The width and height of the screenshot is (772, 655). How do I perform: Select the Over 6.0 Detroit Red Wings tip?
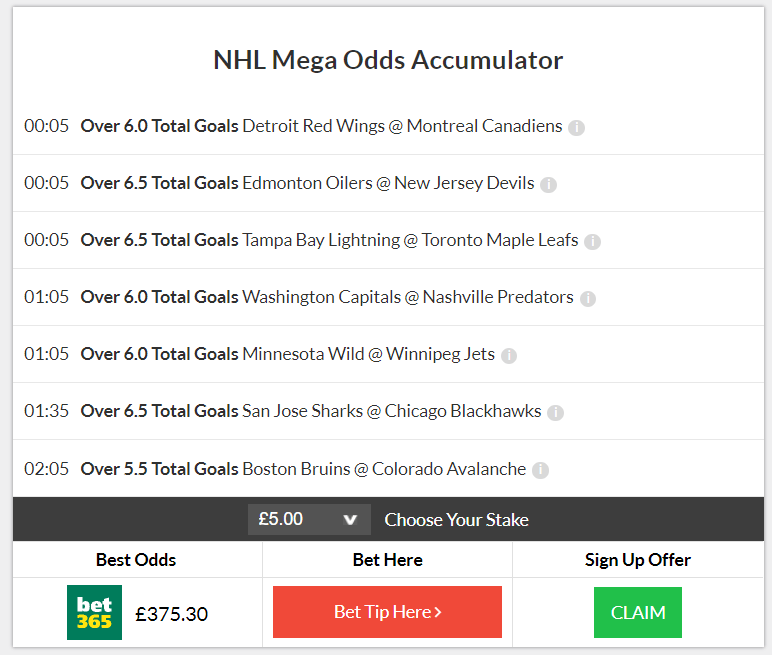pos(321,127)
